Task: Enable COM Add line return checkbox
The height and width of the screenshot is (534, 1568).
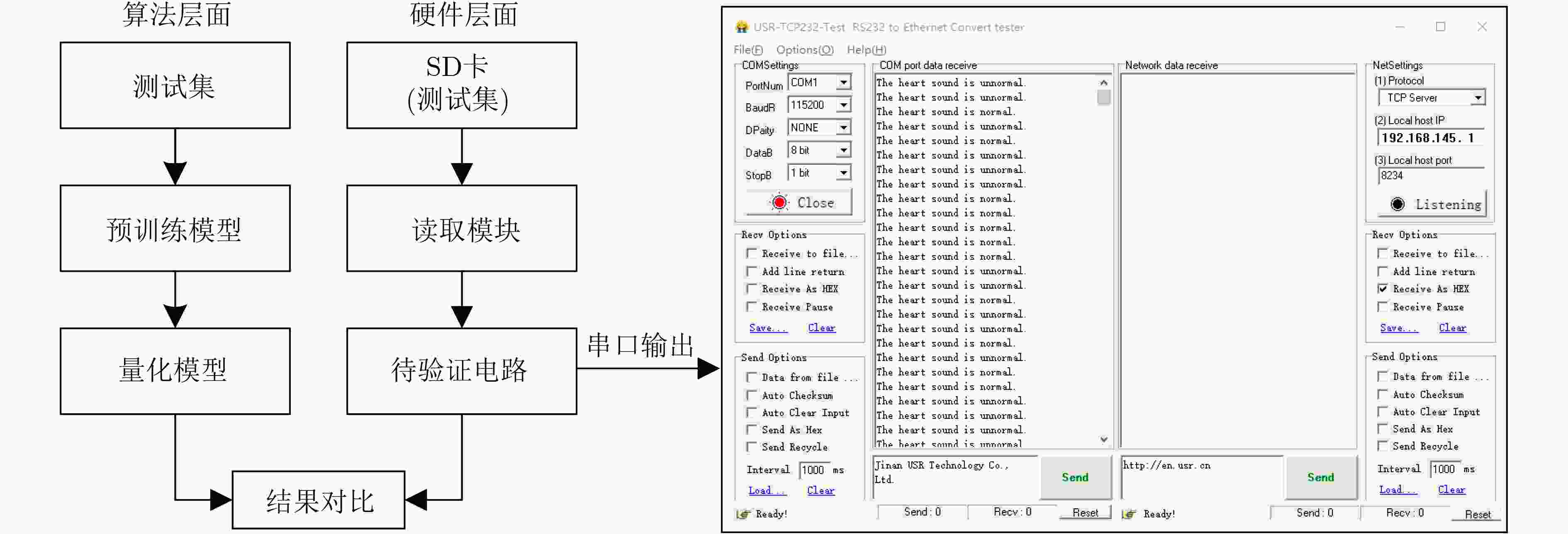Action: pos(752,271)
